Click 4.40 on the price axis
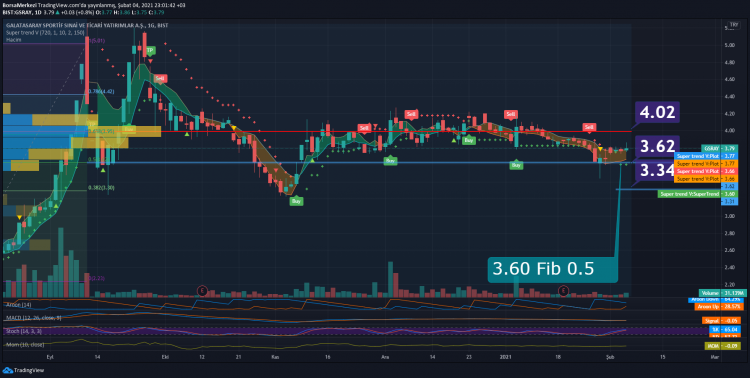750x378 pixels. [x=729, y=97]
